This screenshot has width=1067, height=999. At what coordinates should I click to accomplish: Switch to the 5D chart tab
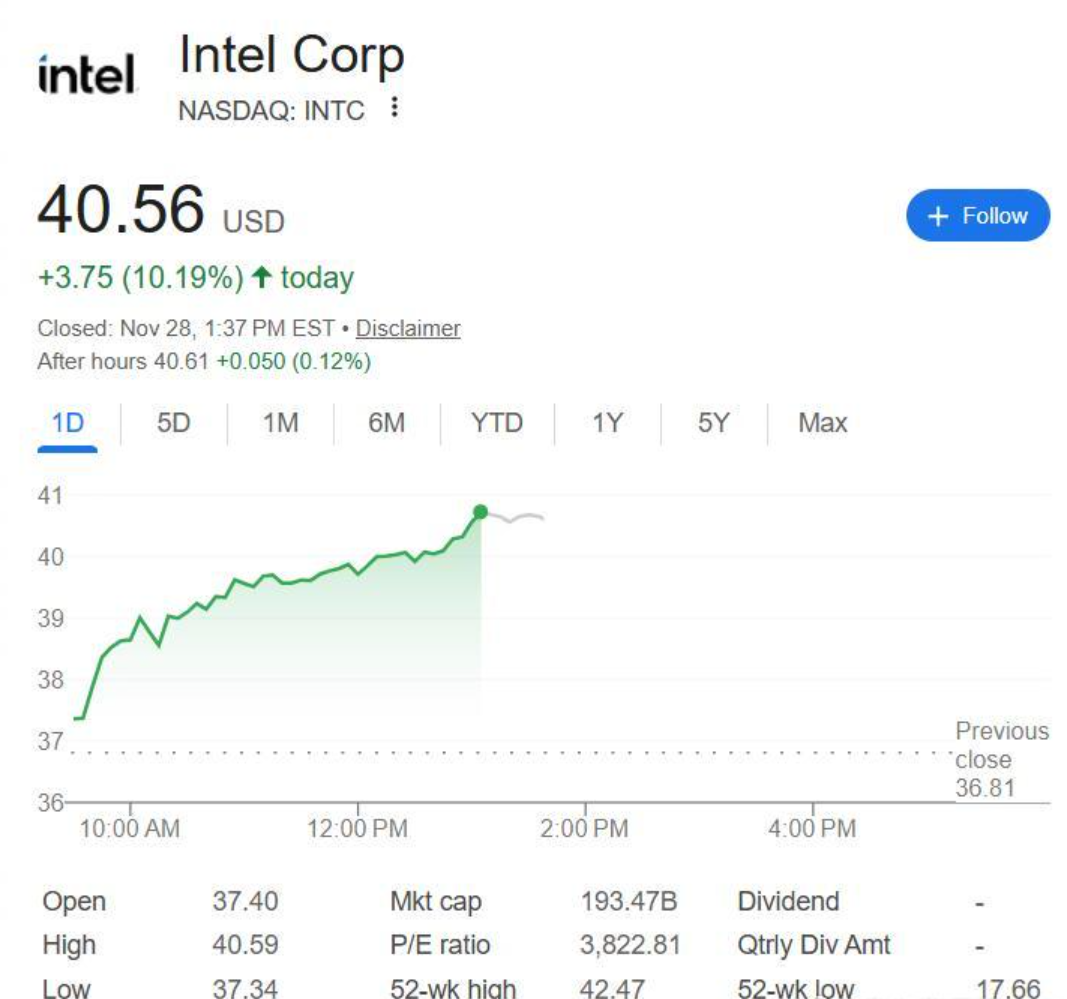click(x=173, y=423)
